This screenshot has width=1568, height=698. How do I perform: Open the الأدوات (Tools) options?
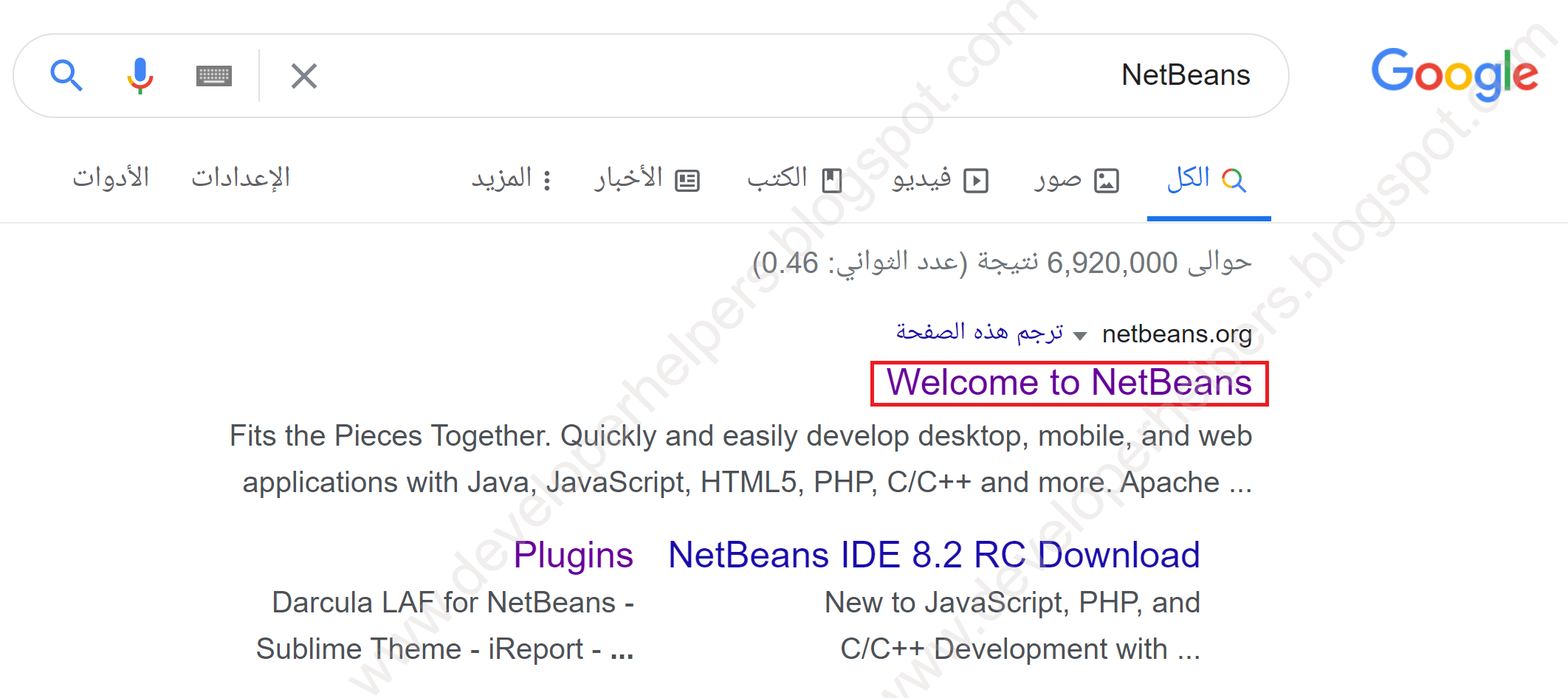[x=112, y=177]
